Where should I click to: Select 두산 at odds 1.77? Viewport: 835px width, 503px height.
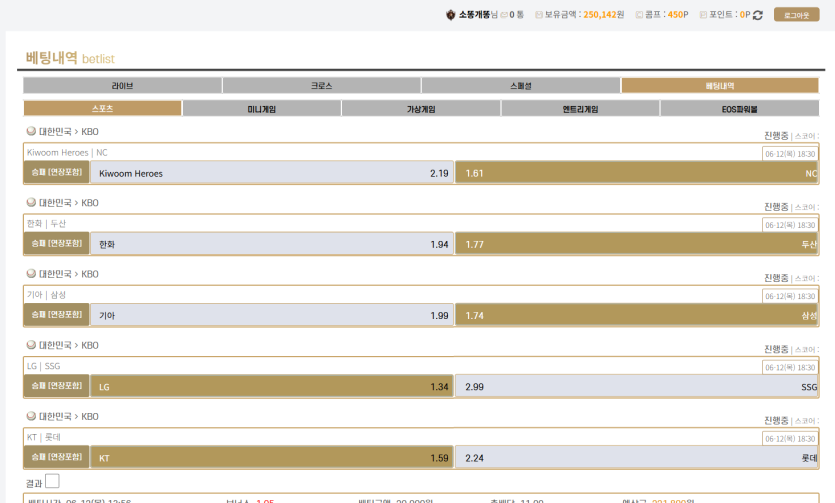point(637,244)
